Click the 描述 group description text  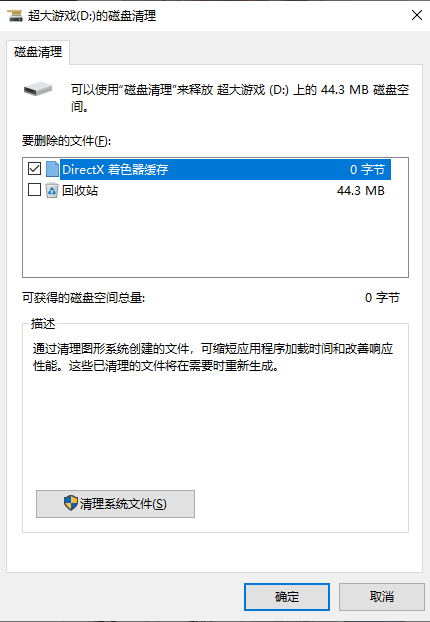(x=213, y=357)
